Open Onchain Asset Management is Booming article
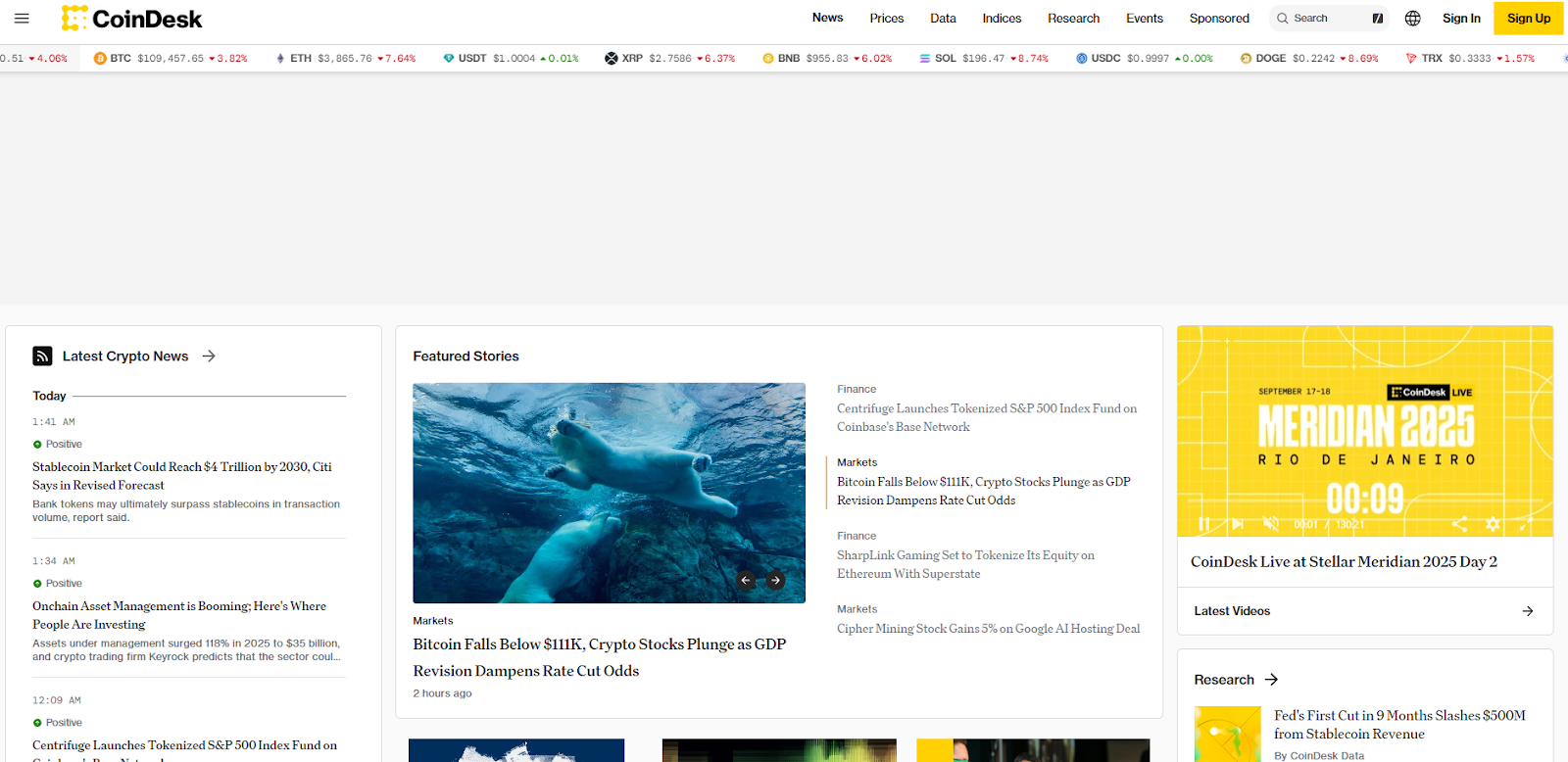Image resolution: width=1568 pixels, height=762 pixels. pyautogui.click(x=179, y=615)
